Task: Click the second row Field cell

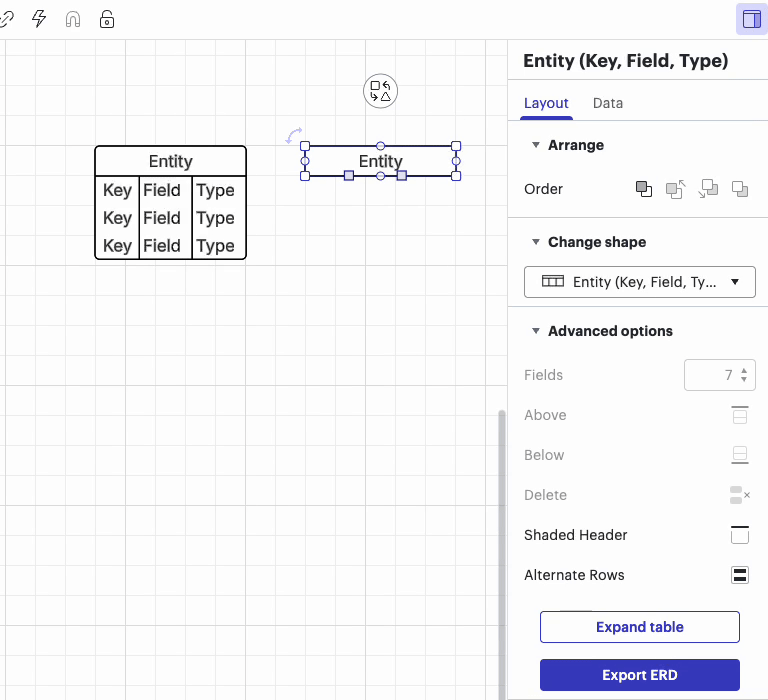Action: click(162, 218)
